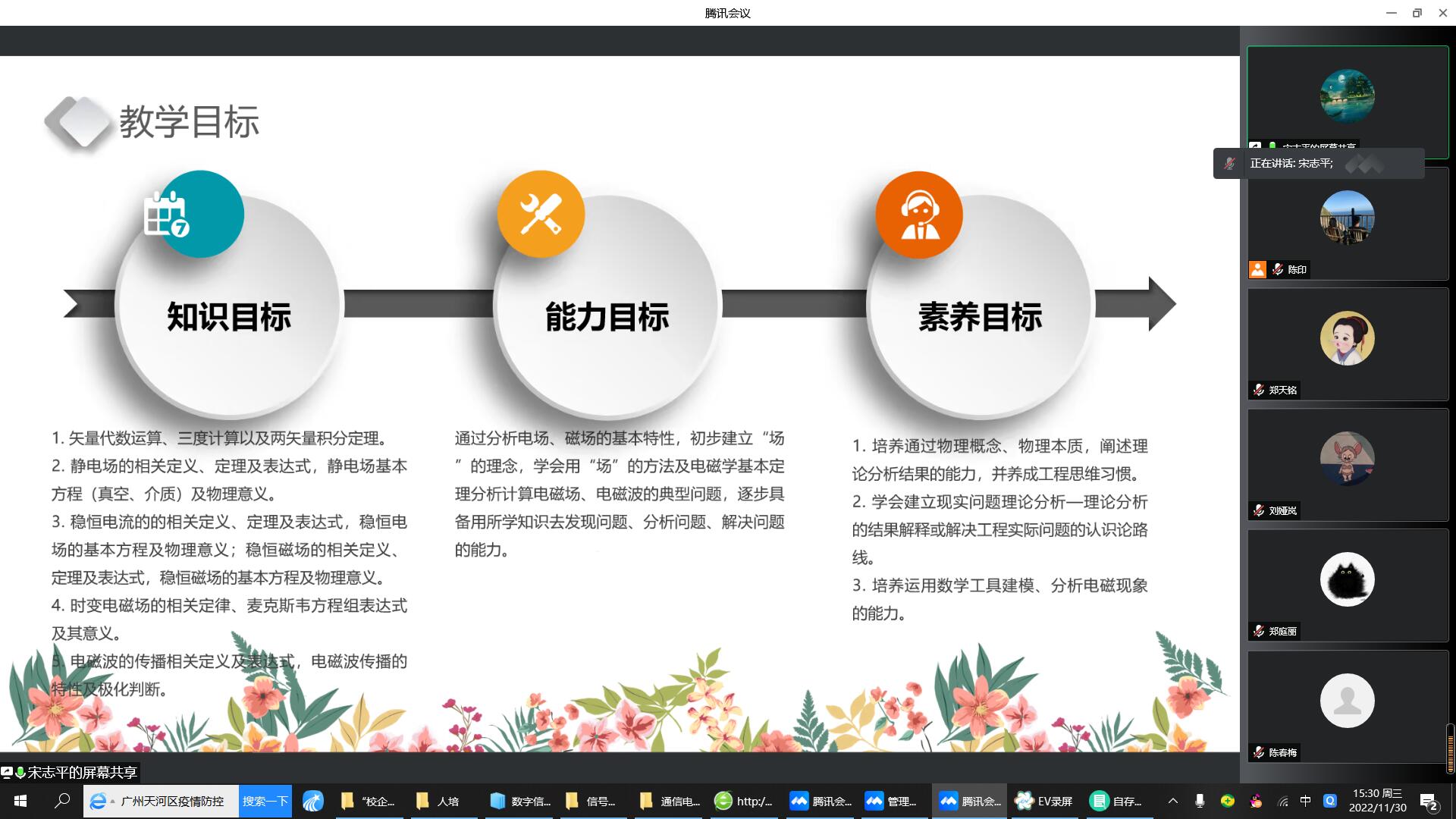Click the orange host icon next to 陈印

click(1257, 269)
